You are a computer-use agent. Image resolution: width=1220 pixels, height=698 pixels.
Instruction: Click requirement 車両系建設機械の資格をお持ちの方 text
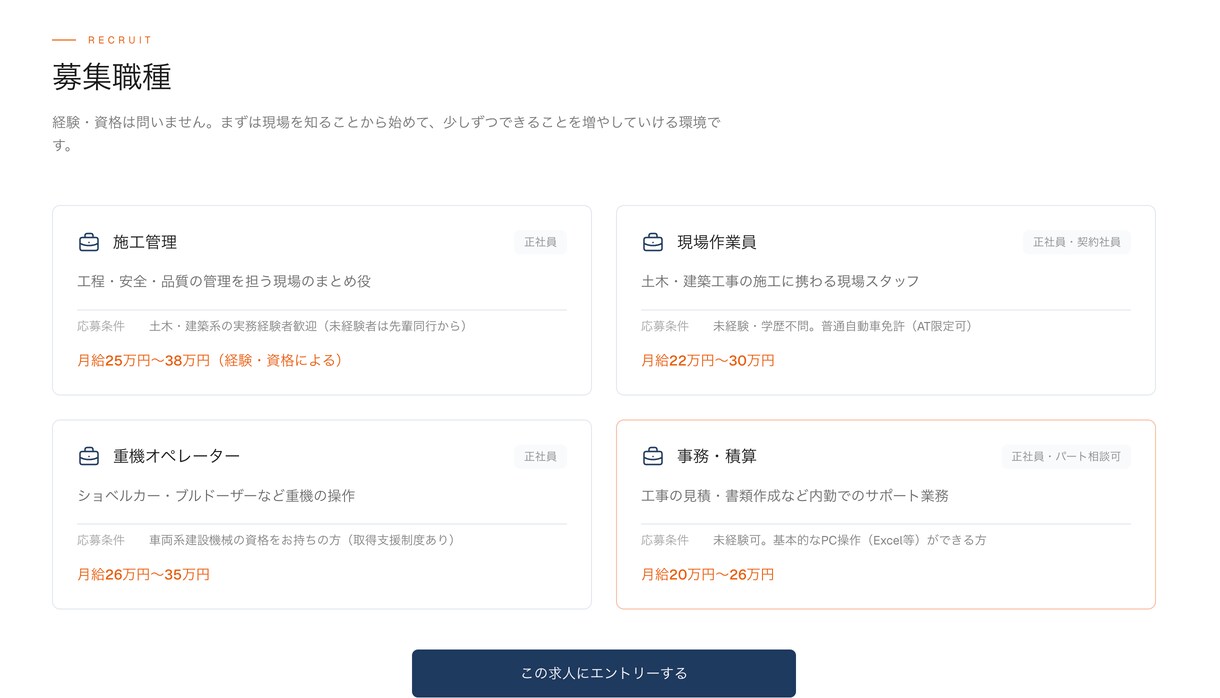pyautogui.click(x=304, y=540)
